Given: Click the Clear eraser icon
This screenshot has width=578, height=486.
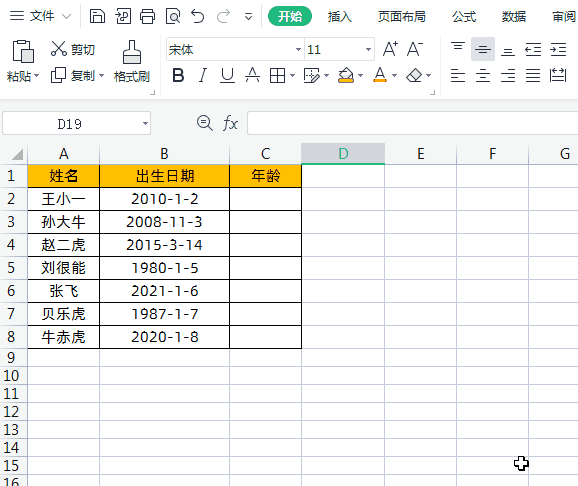Looking at the screenshot, I should (x=414, y=76).
